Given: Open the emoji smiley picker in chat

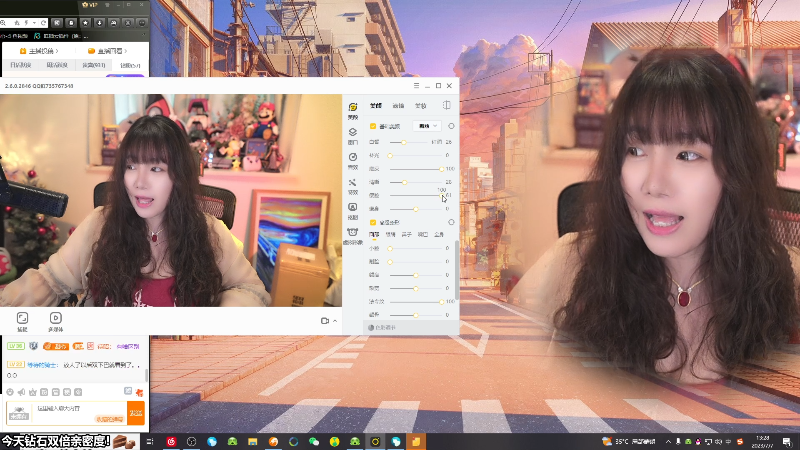Looking at the screenshot, I should [10, 392].
